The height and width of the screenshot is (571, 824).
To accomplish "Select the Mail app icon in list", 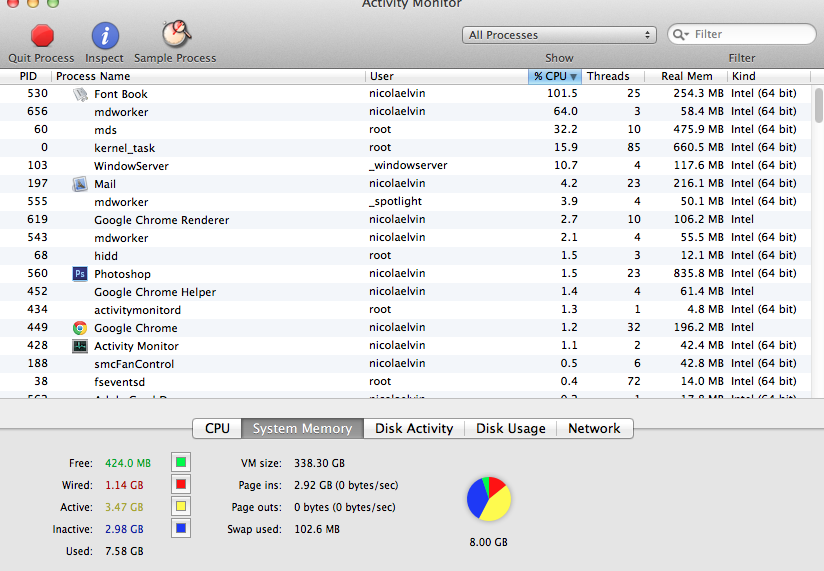I will tap(80, 184).
